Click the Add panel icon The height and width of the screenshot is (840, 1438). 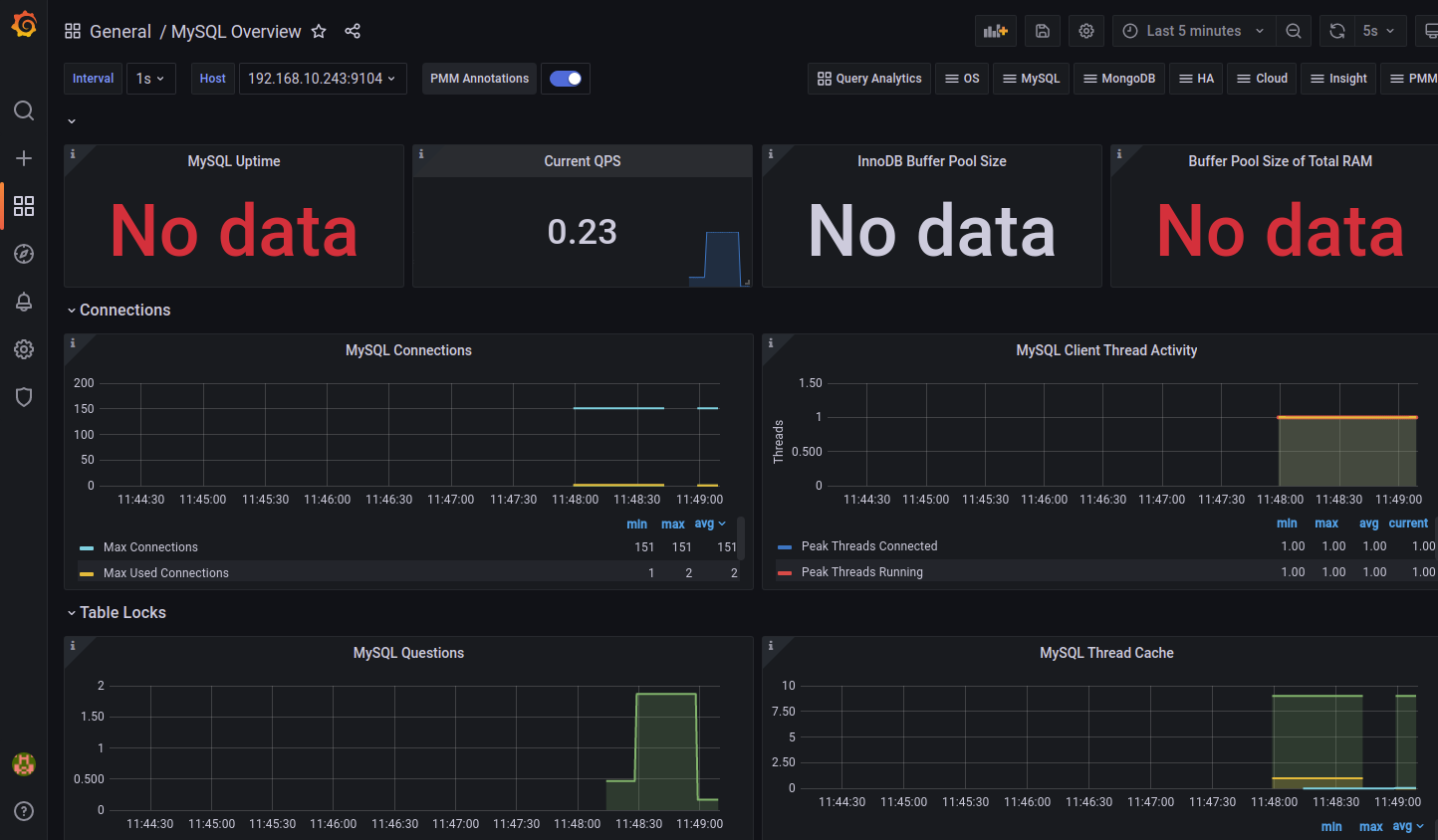996,31
